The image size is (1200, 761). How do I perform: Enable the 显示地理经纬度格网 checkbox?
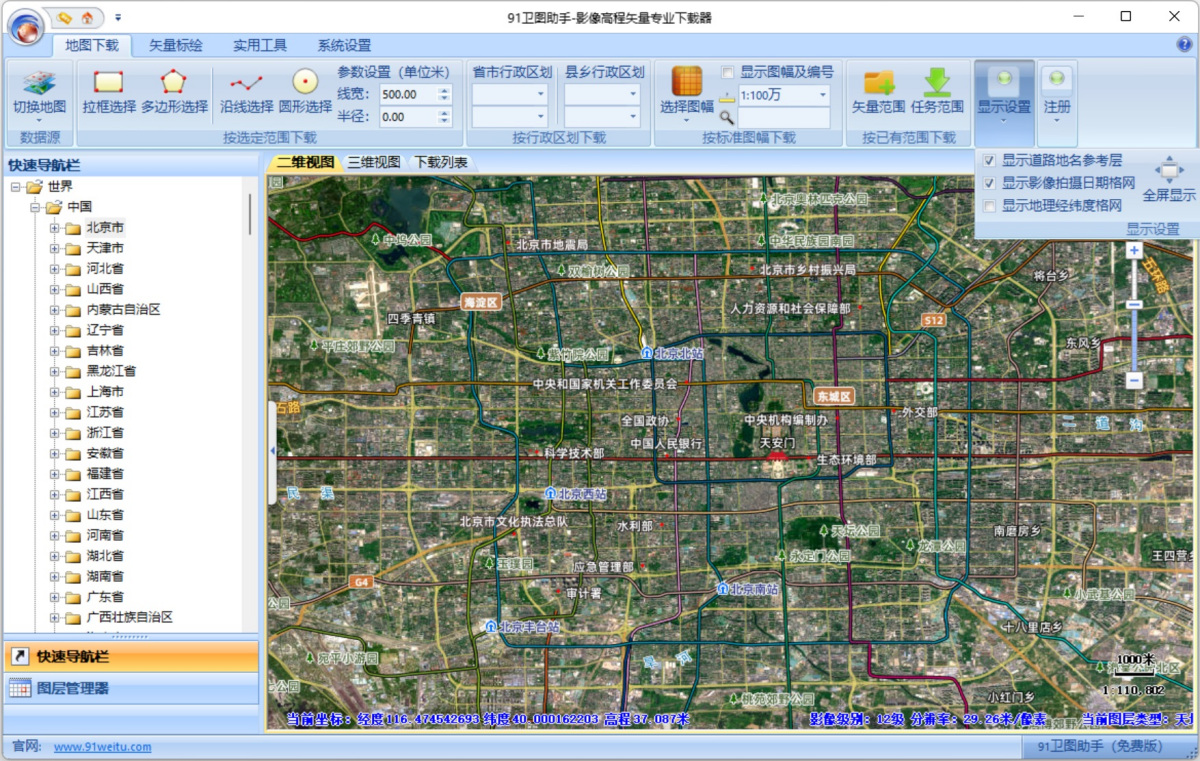pyautogui.click(x=989, y=206)
